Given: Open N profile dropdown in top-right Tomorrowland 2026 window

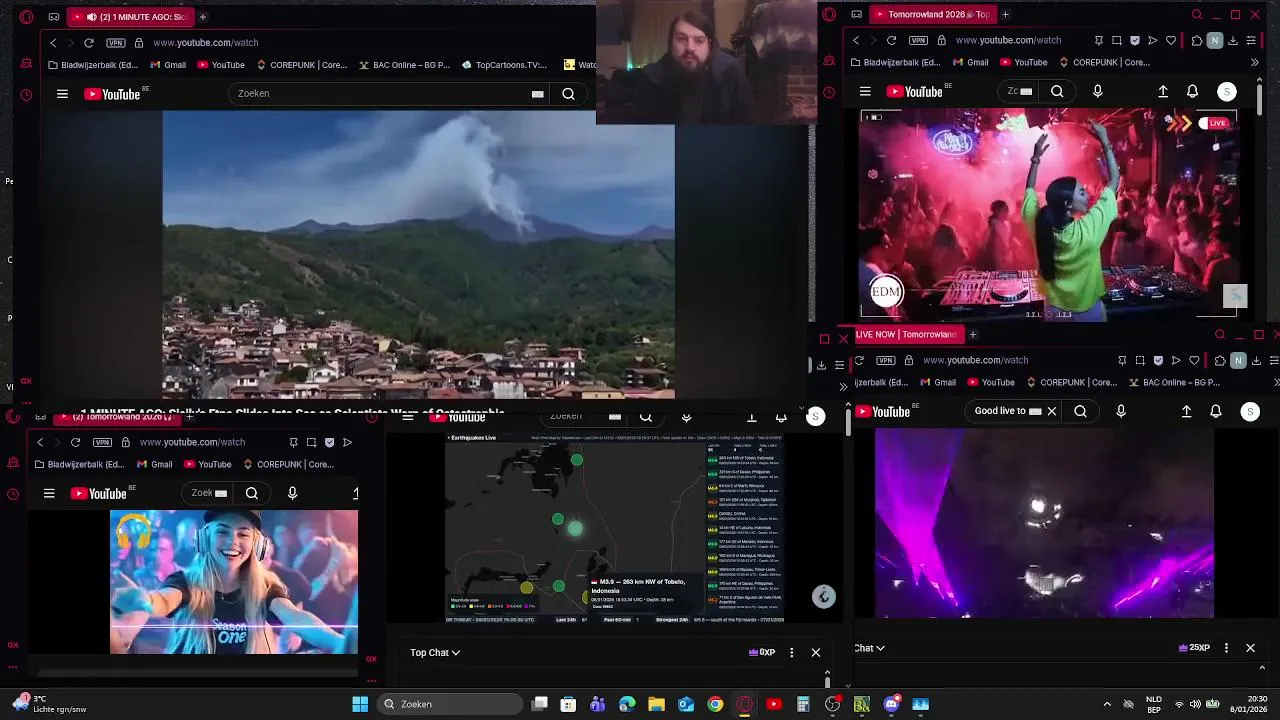Looking at the screenshot, I should coord(1214,41).
